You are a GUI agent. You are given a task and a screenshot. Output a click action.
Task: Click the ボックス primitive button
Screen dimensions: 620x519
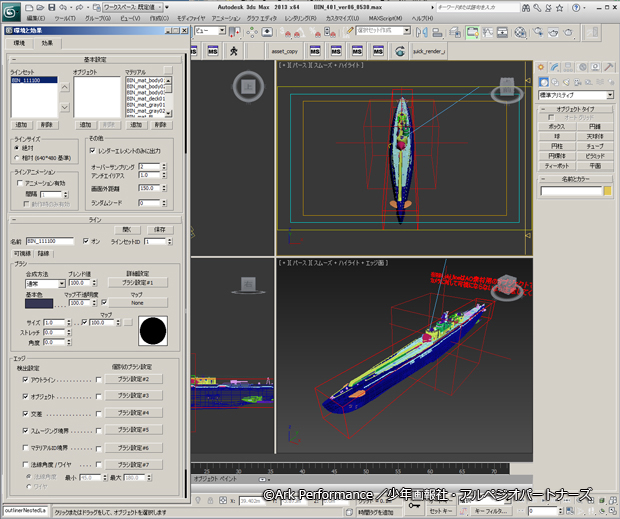tap(557, 126)
